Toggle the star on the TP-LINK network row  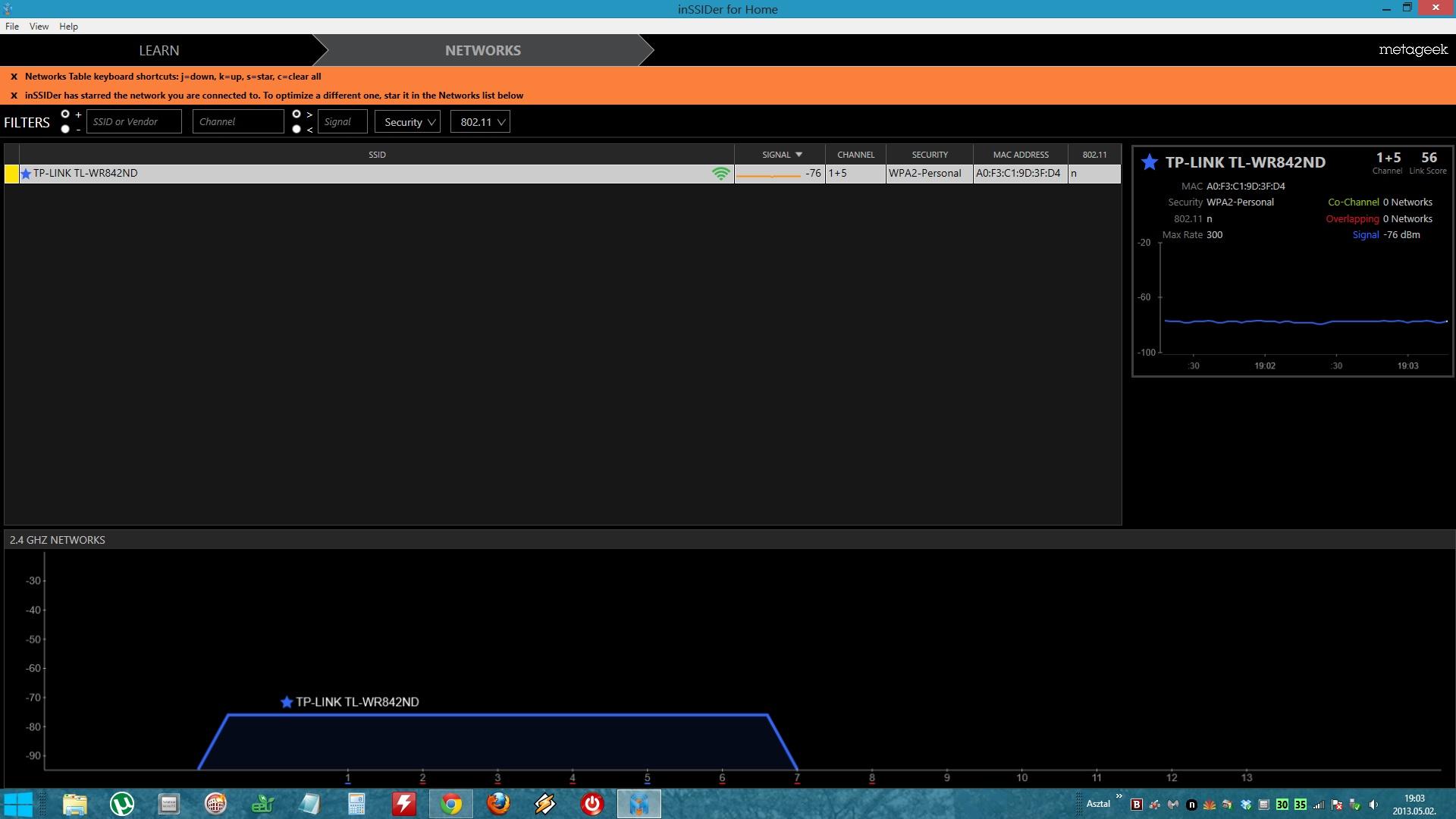click(x=26, y=174)
